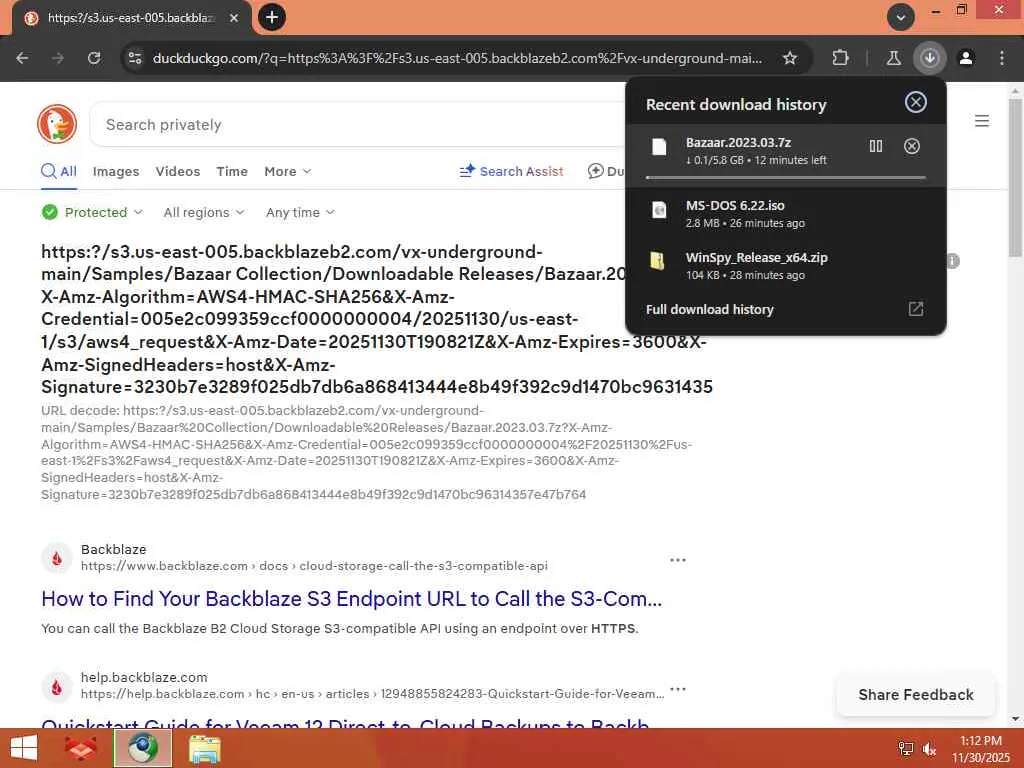The image size is (1024, 768).
Task: Click the Backblaze result favicon
Action: [x=57, y=558]
